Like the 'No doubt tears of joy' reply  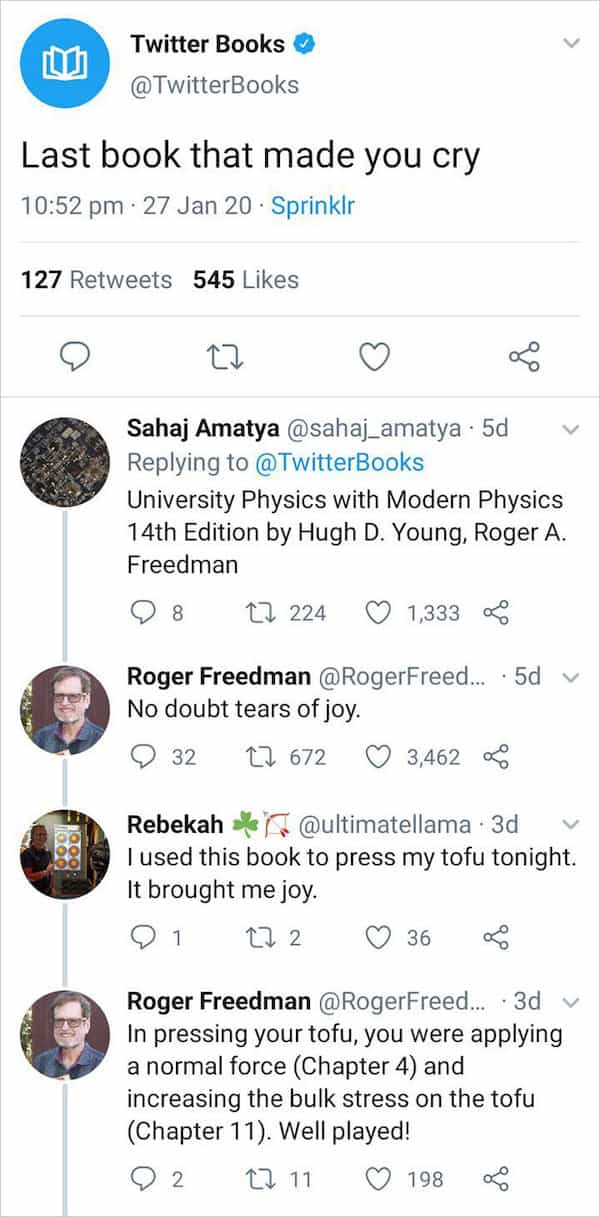coord(377,757)
